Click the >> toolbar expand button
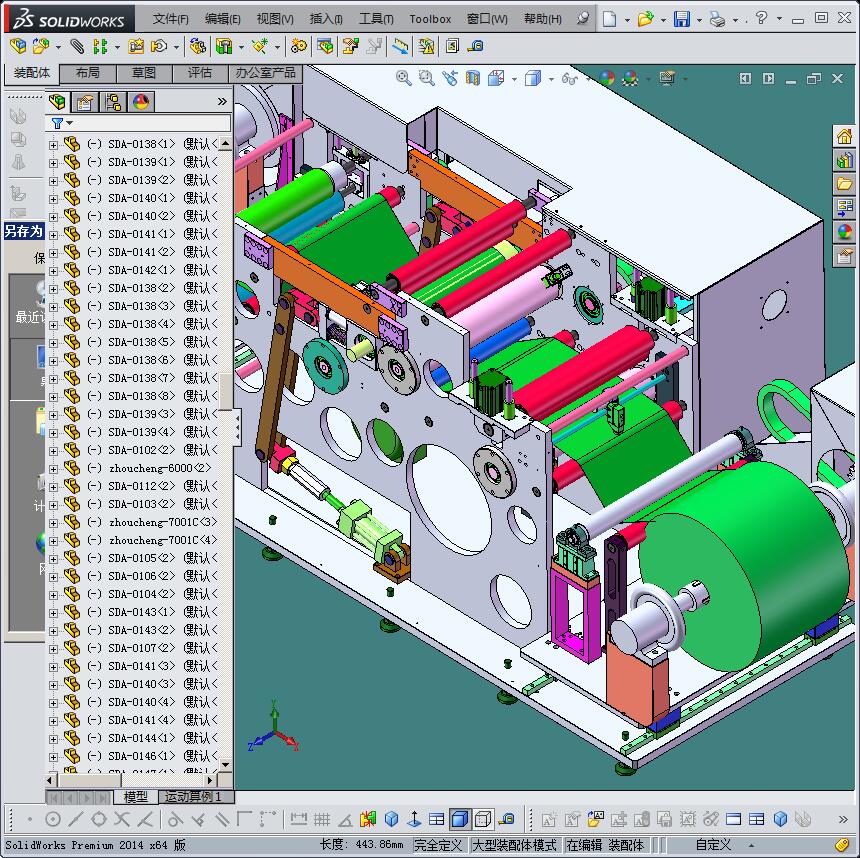 click(x=220, y=100)
